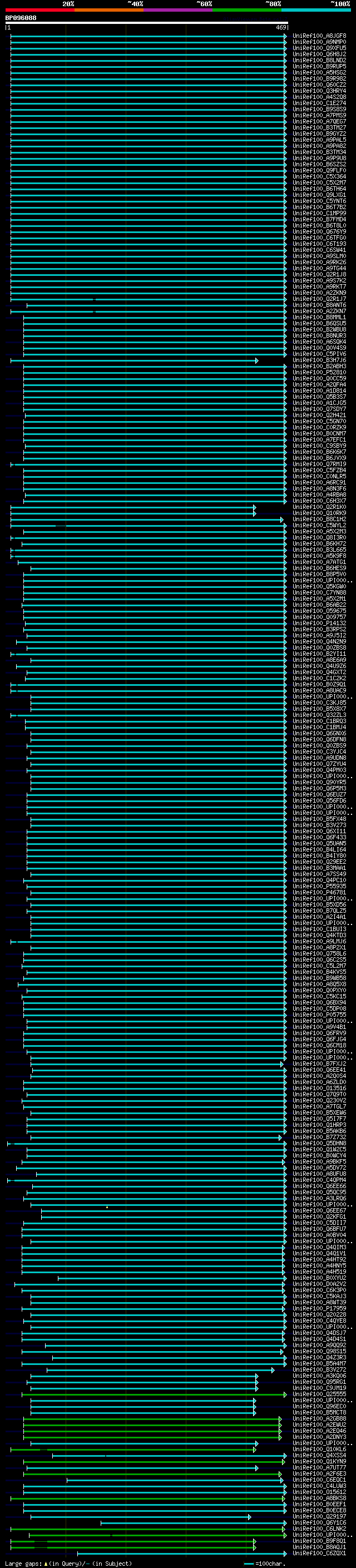Select hit label UniRef100_Q6P5M3
Image resolution: width=356 pixels, height=1568 pixels.
tap(319, 789)
